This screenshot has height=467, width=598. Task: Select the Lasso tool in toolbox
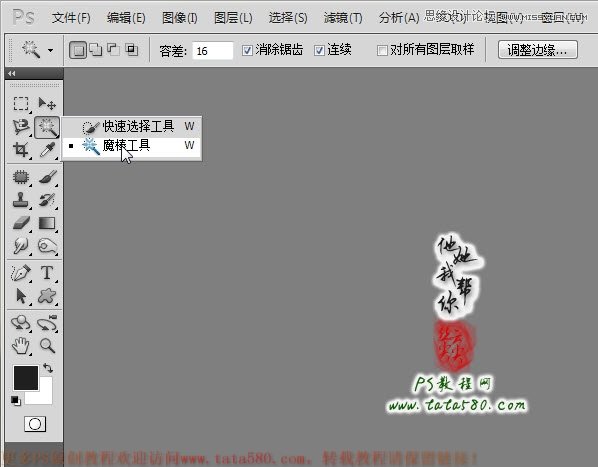pyautogui.click(x=21, y=127)
